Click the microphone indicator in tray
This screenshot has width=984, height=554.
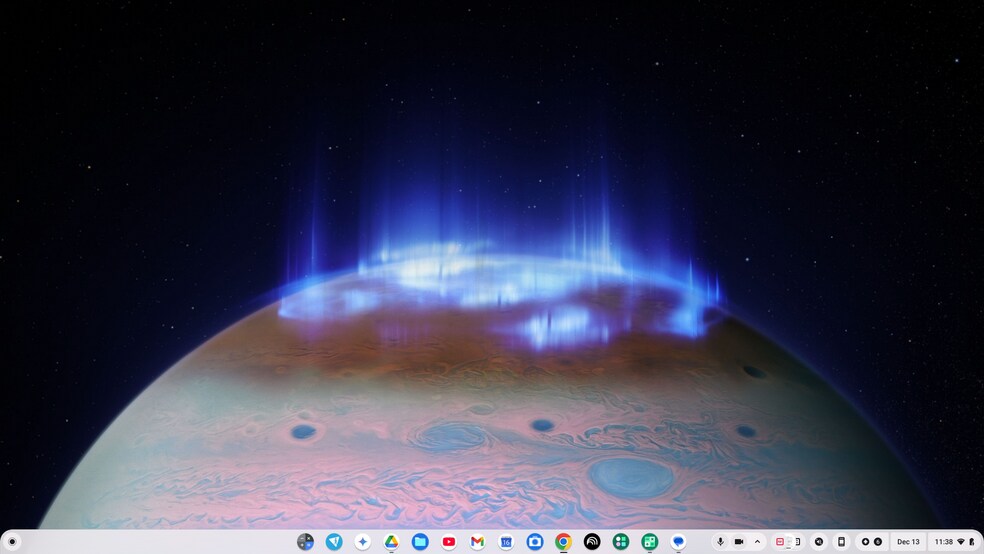pyautogui.click(x=720, y=541)
